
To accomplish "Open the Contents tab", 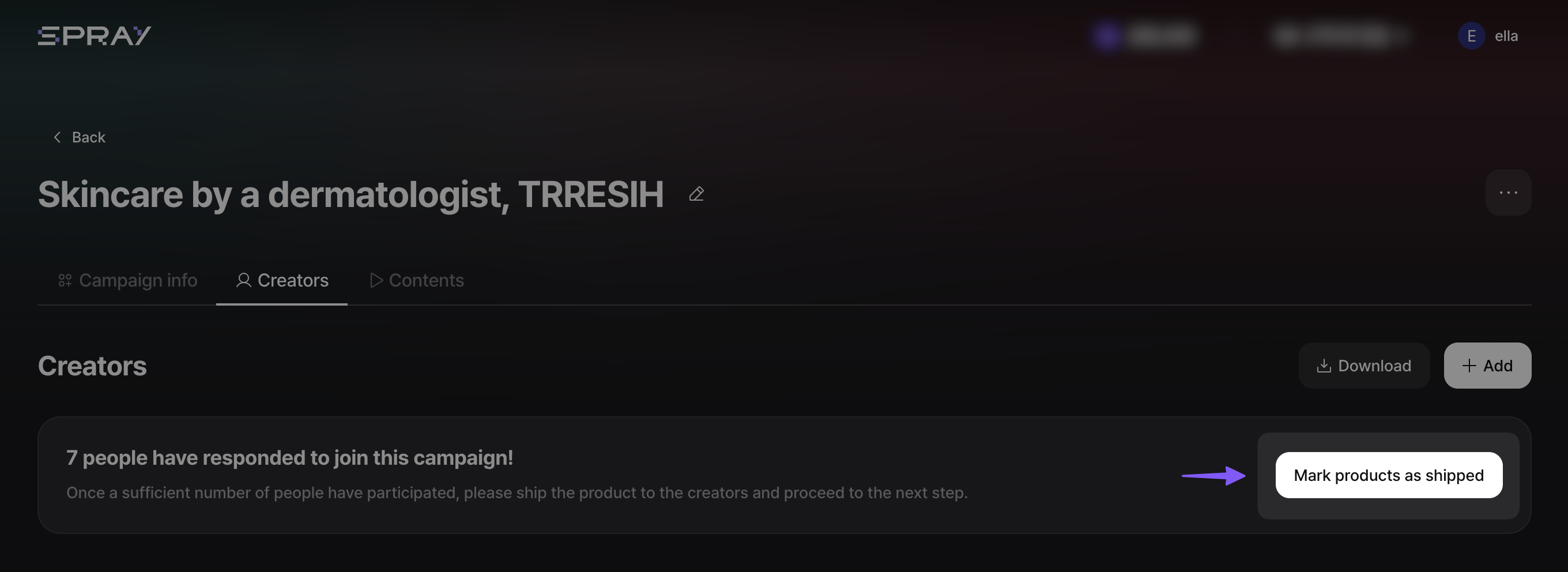I will [x=417, y=280].
